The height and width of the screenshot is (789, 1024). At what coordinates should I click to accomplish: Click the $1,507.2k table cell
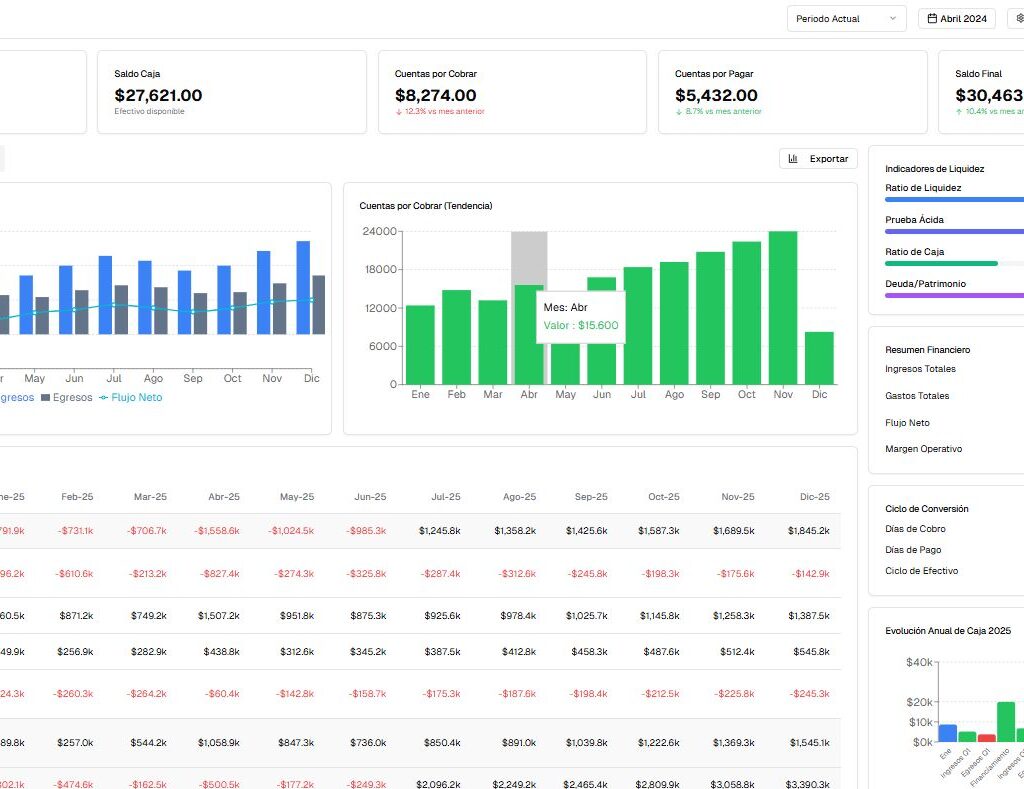pos(219,616)
